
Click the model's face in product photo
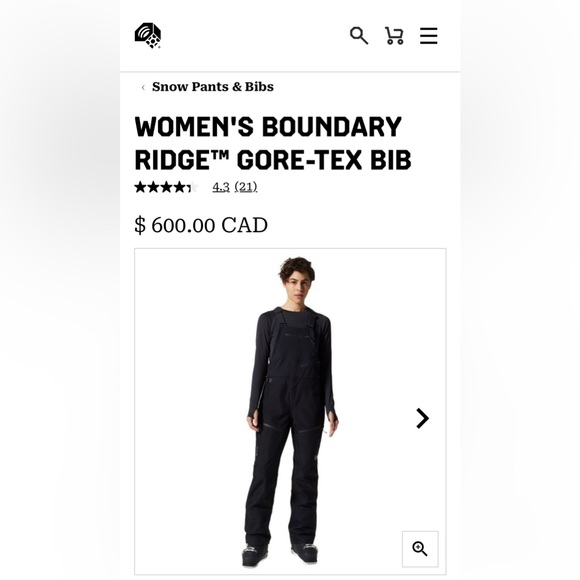pos(297,287)
